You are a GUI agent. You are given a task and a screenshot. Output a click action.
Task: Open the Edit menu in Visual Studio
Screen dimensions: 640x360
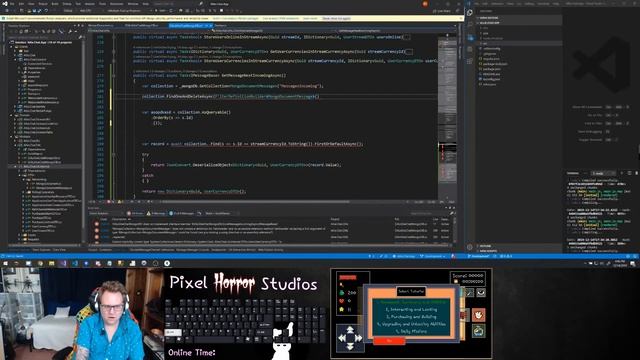tap(21, 4)
